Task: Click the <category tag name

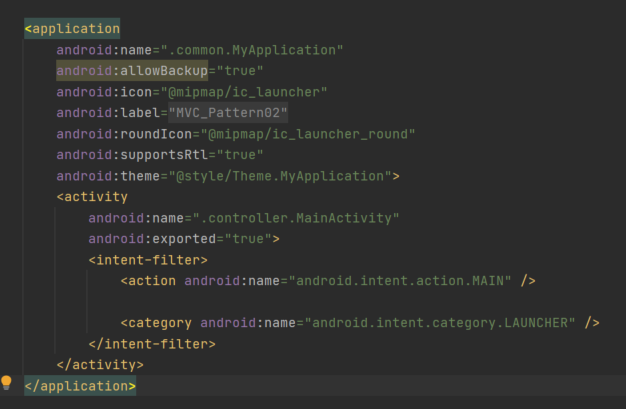Action: click(156, 323)
